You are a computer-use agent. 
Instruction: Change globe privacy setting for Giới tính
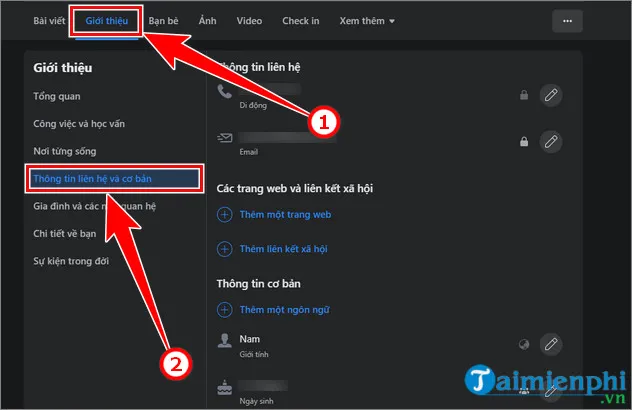coord(524,344)
